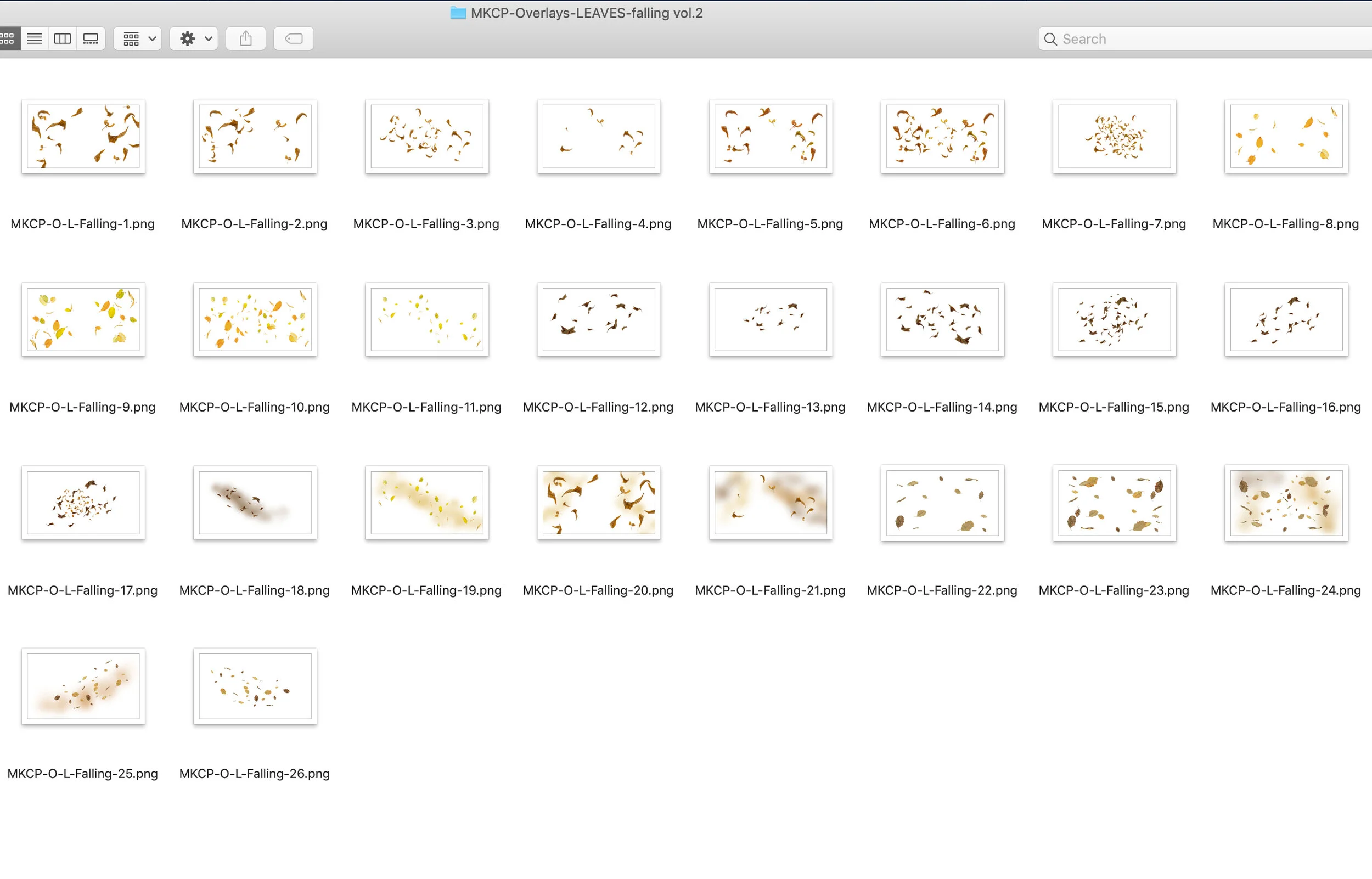
Task: Open the group-by arrangement dropdown
Action: tap(138, 39)
